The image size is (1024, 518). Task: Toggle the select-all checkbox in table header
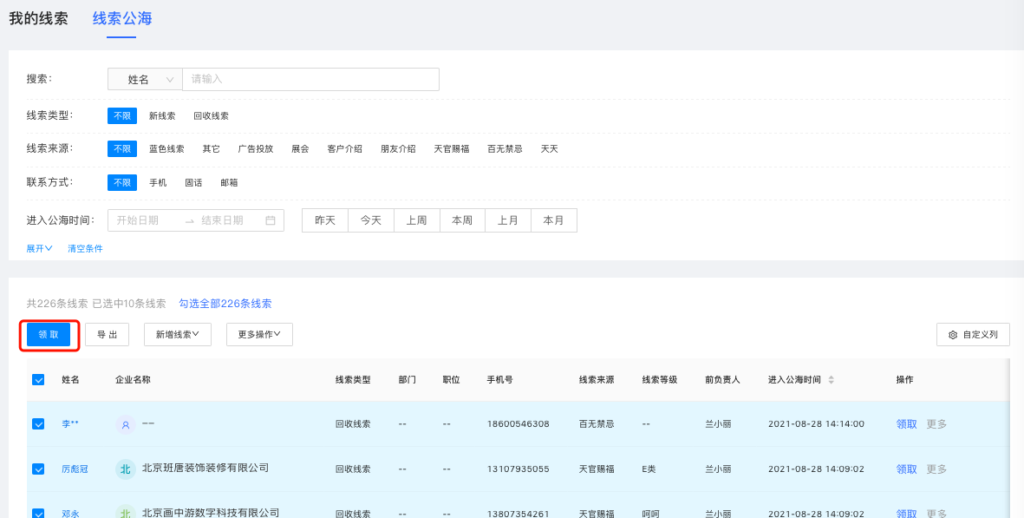point(38,380)
